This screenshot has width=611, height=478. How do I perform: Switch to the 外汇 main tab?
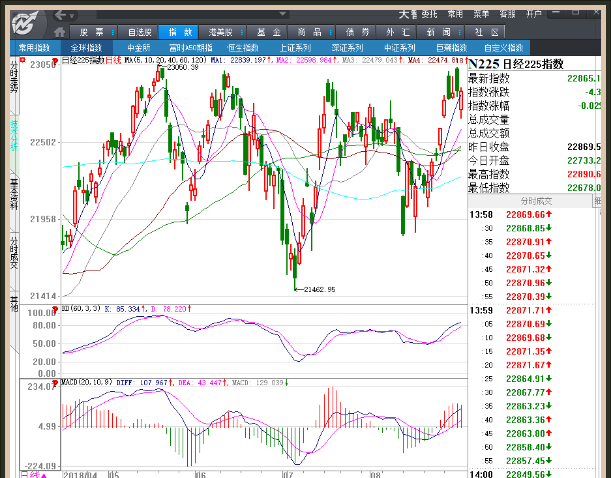[x=397, y=32]
